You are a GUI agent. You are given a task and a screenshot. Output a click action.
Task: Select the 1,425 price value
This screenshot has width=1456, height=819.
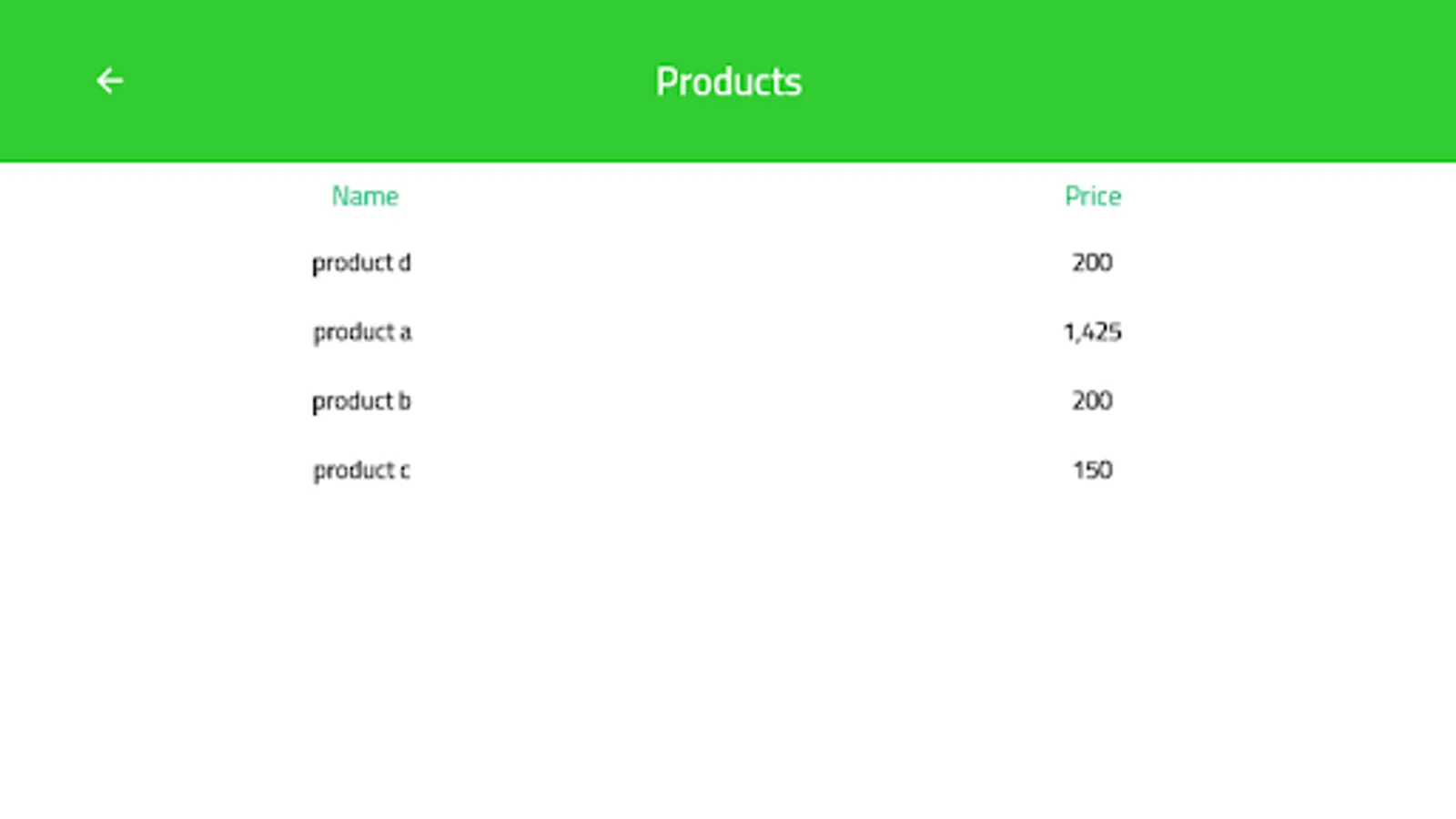1092,332
